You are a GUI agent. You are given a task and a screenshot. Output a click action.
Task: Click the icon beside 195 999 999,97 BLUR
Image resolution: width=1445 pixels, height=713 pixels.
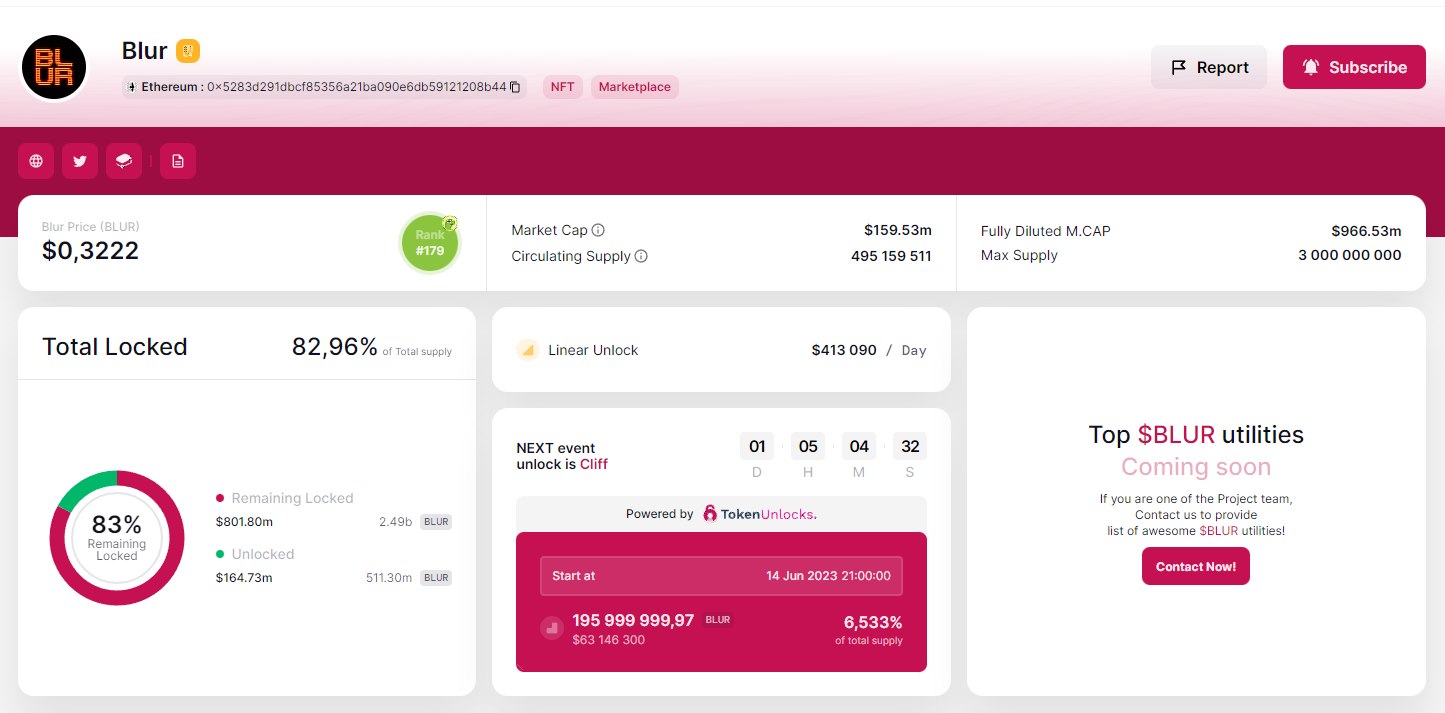pyautogui.click(x=552, y=628)
